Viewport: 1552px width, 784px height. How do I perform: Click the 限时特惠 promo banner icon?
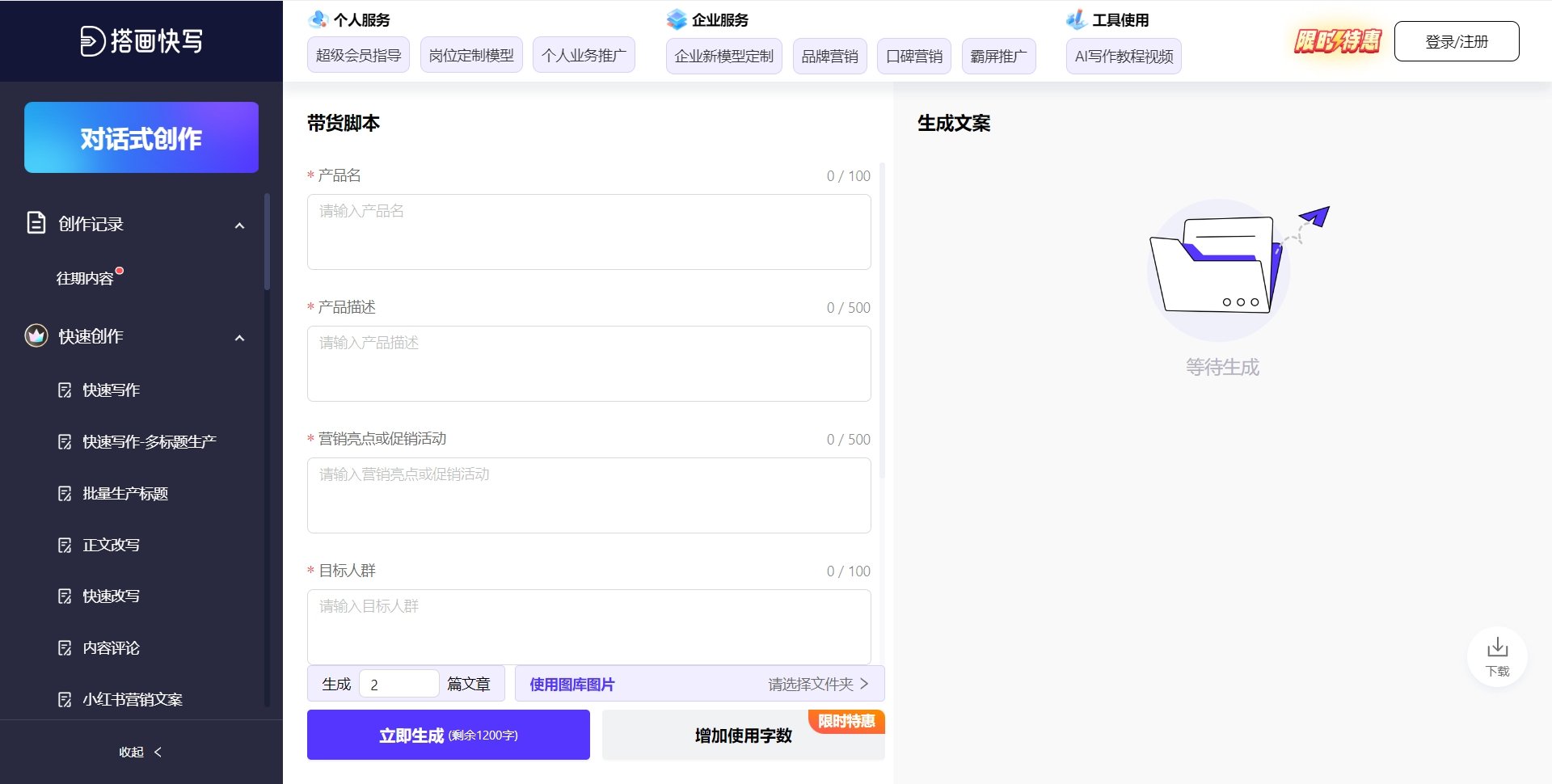1338,41
